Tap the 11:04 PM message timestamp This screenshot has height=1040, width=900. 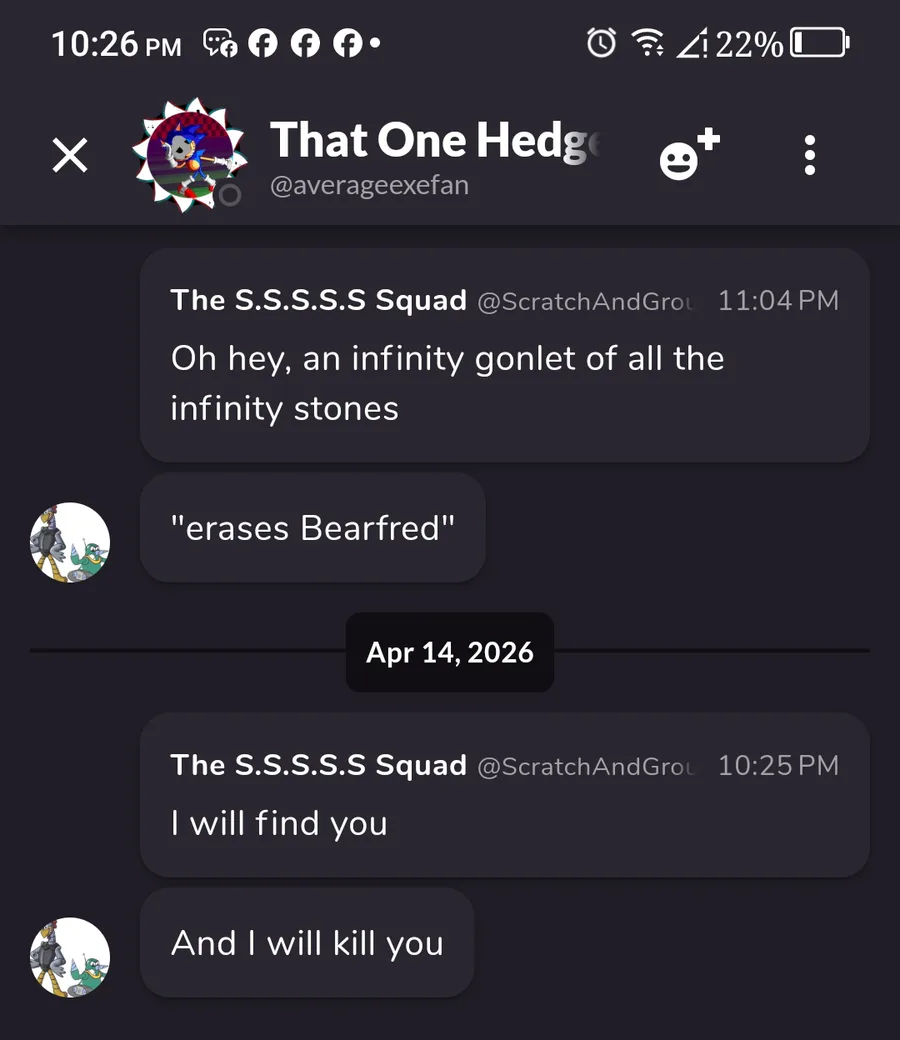tap(778, 300)
